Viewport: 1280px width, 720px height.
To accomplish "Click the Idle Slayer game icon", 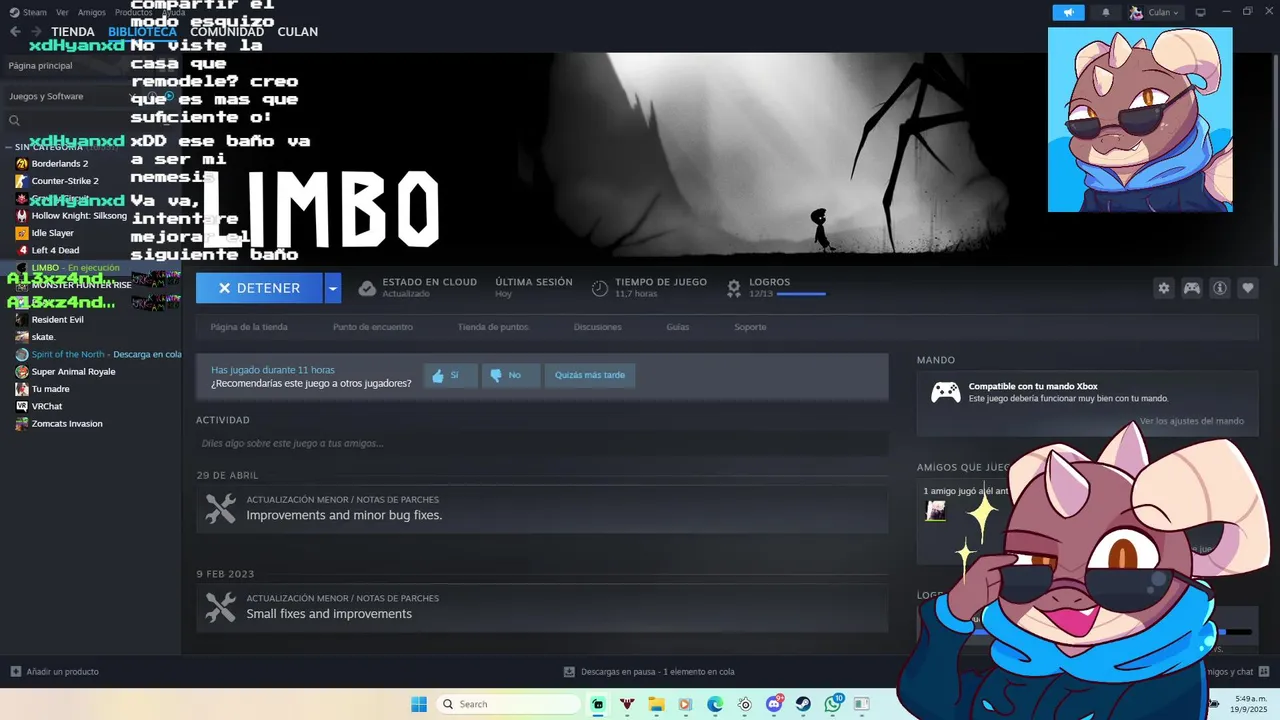I will [x=22, y=233].
